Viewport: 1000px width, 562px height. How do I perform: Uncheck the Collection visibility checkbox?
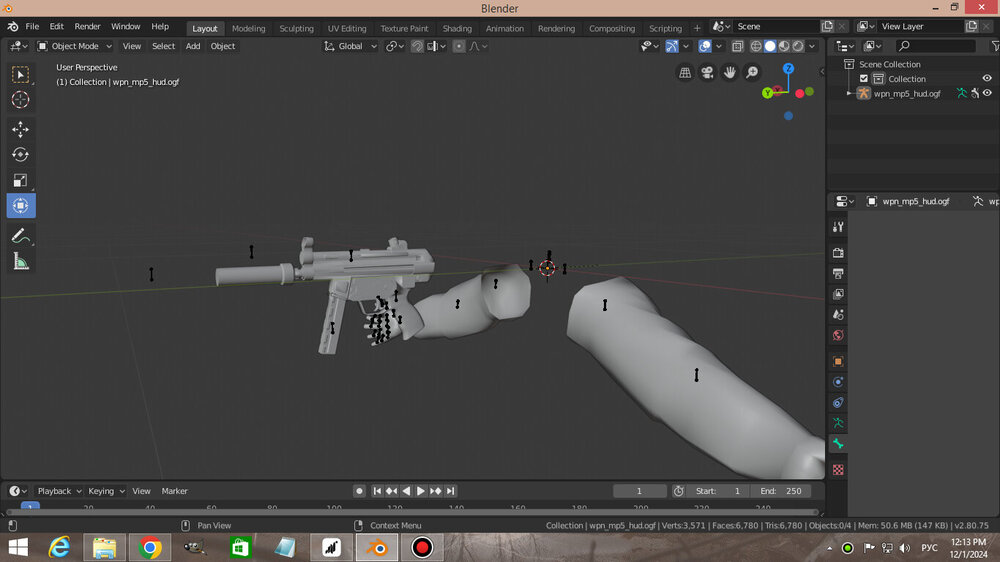click(x=864, y=79)
